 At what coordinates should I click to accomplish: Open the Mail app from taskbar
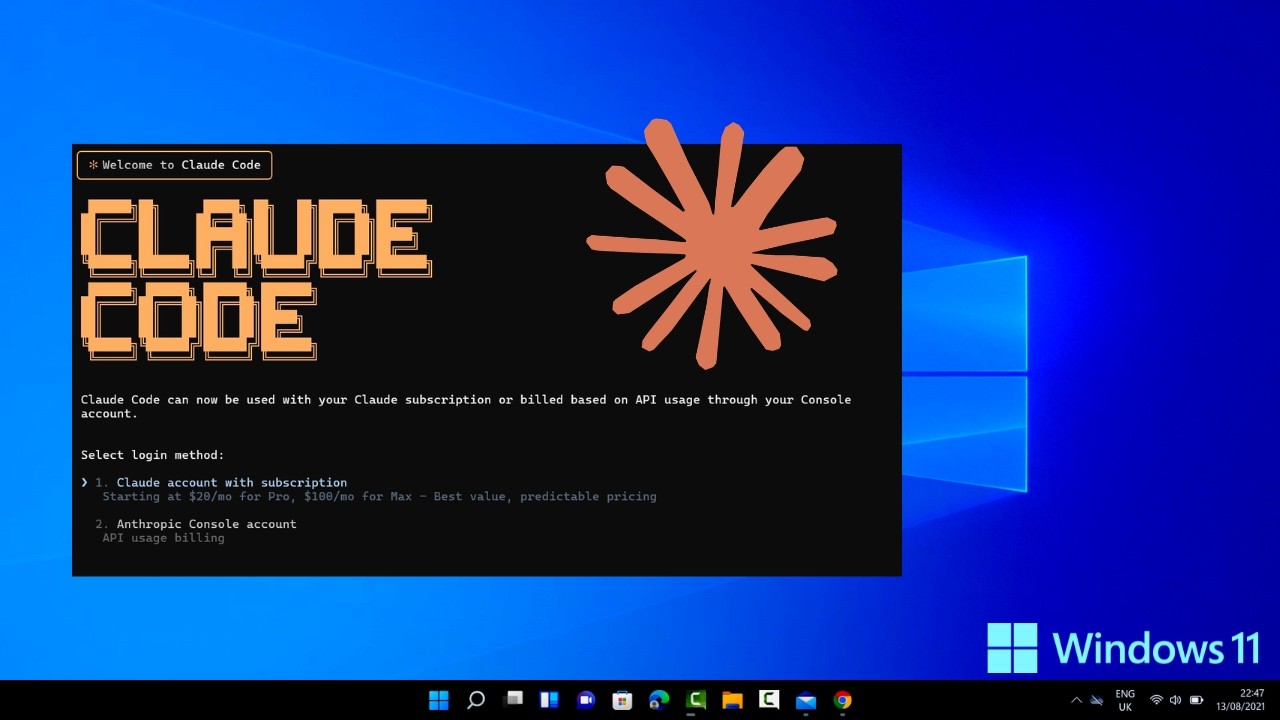click(806, 700)
